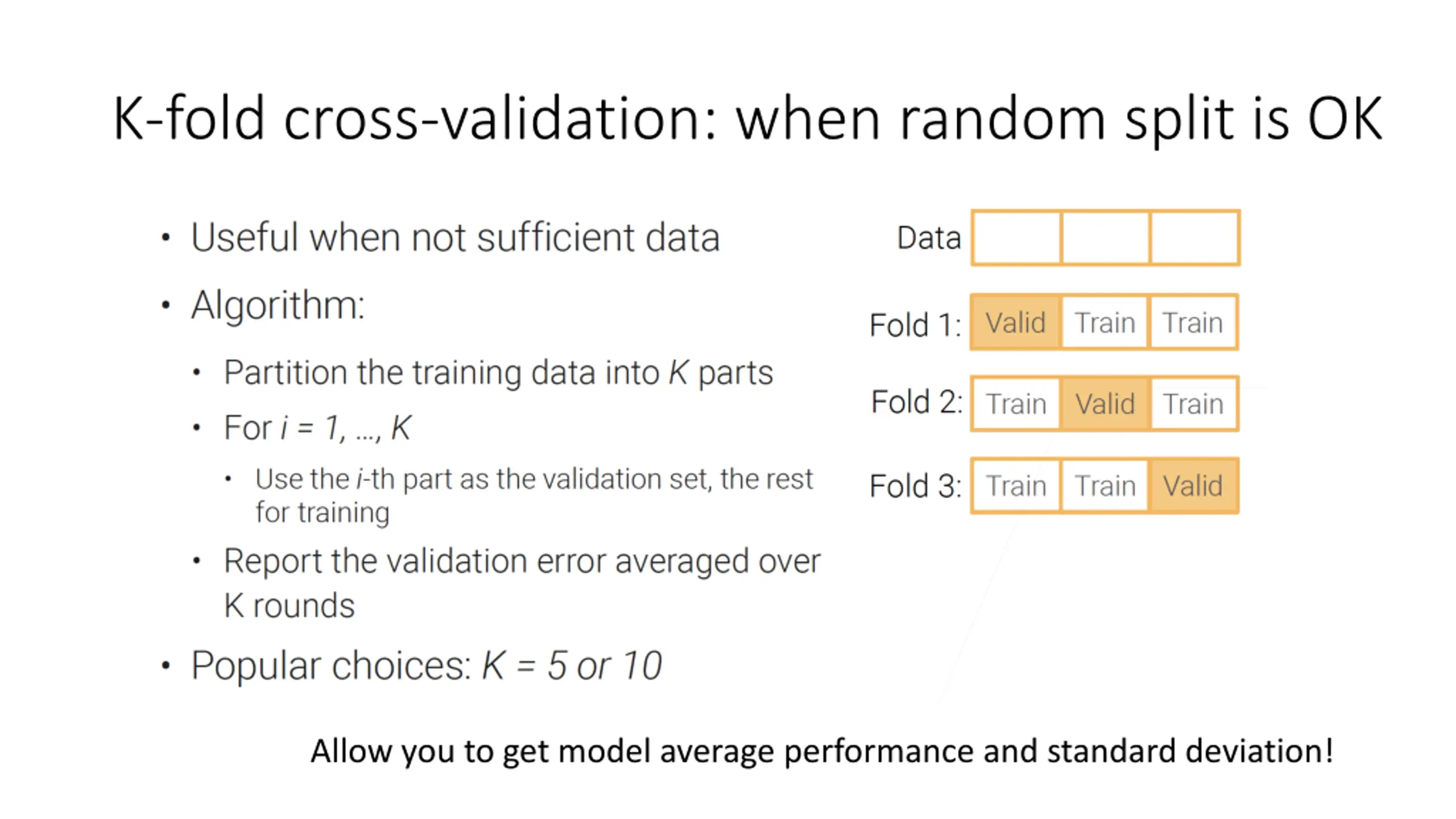Click 'Report the validation error averaged' bullet
1456x819 pixels.
522,582
